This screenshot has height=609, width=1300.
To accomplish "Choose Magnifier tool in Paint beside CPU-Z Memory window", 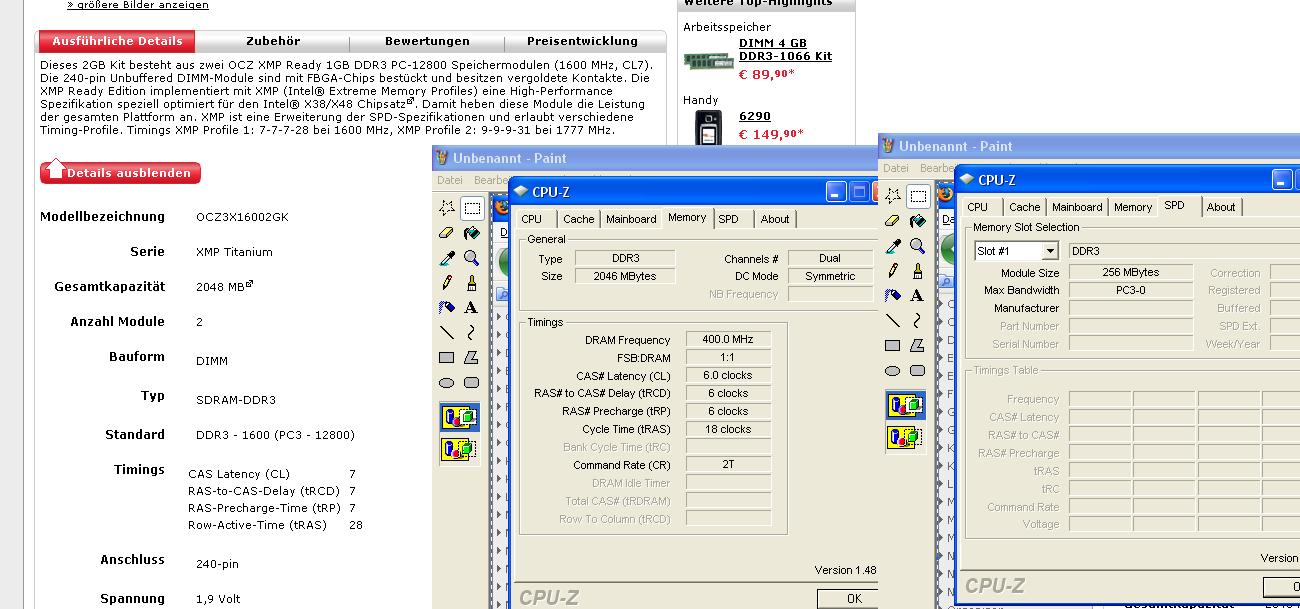I will [471, 258].
